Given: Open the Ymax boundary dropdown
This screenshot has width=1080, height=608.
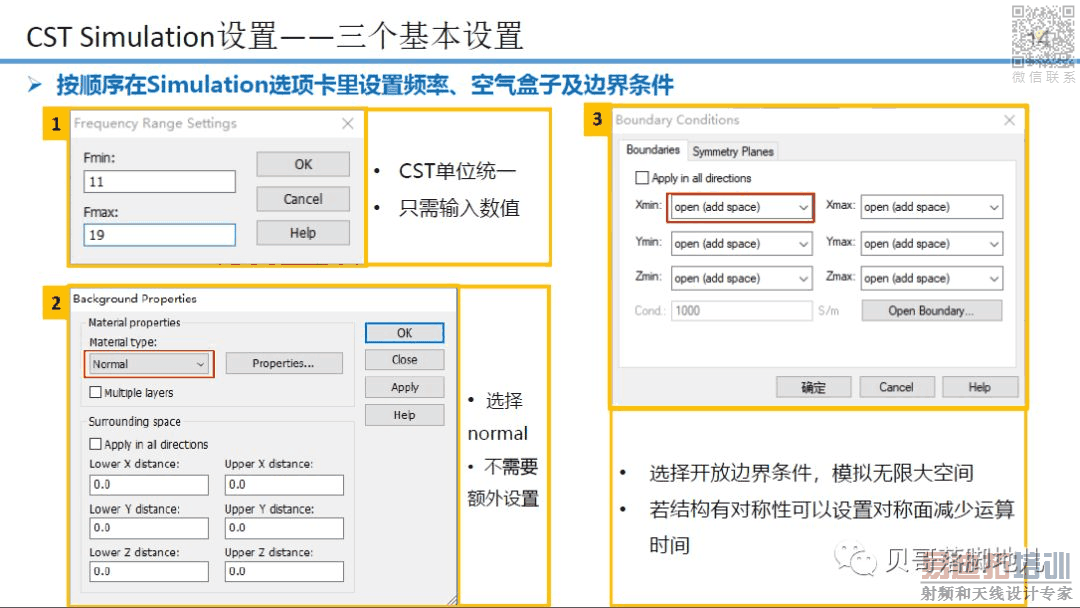Looking at the screenshot, I should coord(931,244).
